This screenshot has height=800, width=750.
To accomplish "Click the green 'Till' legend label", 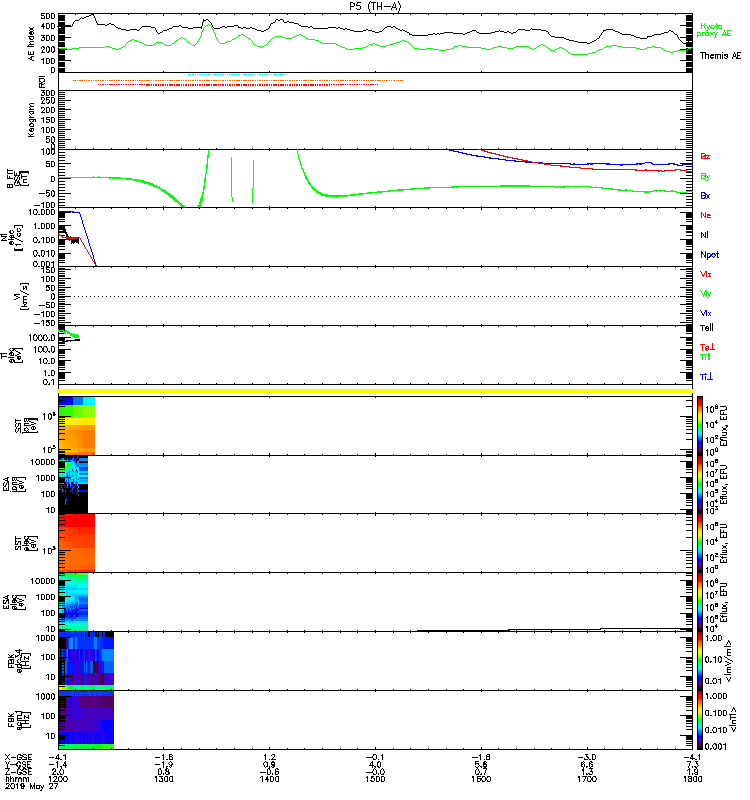I will (x=705, y=357).
